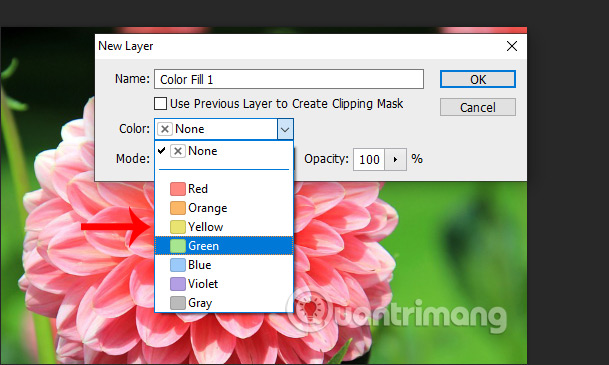Select Blue label color
The width and height of the screenshot is (609, 365).
(224, 265)
